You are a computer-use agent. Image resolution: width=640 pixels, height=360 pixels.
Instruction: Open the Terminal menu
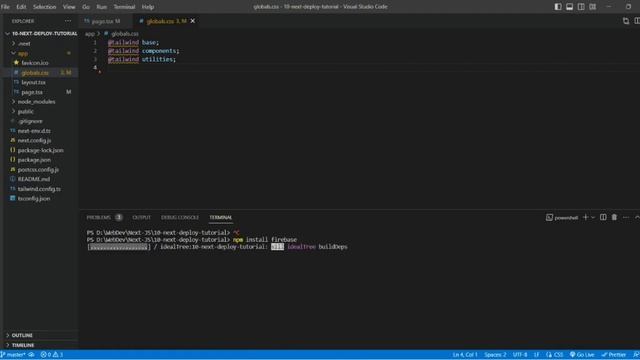pos(124,7)
